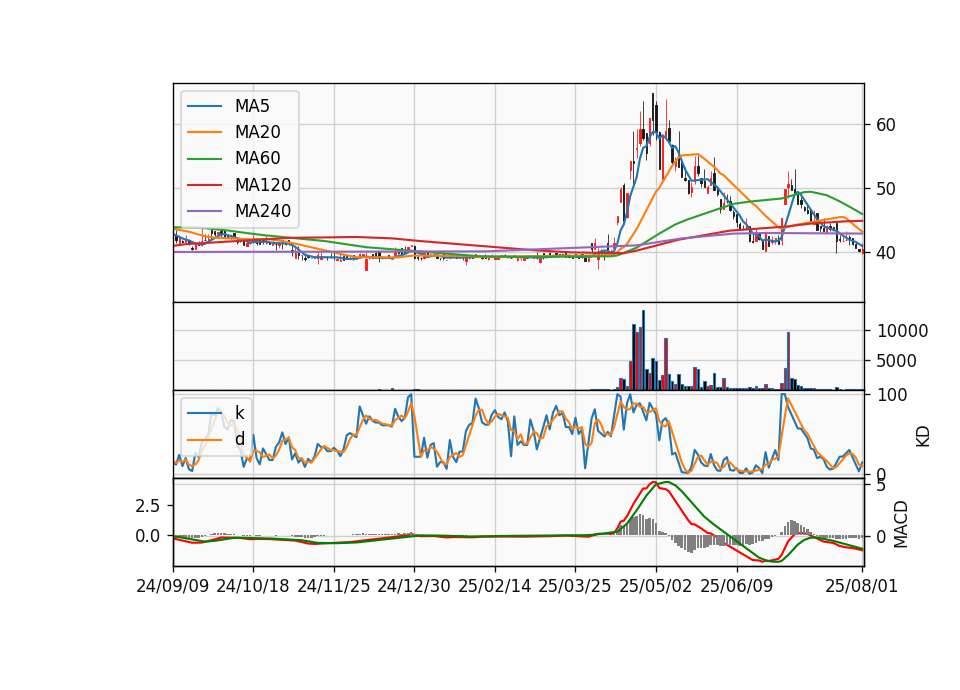Viewport: 960px width, 690px height.
Task: Click the volume axis value 5000
Action: (x=897, y=361)
